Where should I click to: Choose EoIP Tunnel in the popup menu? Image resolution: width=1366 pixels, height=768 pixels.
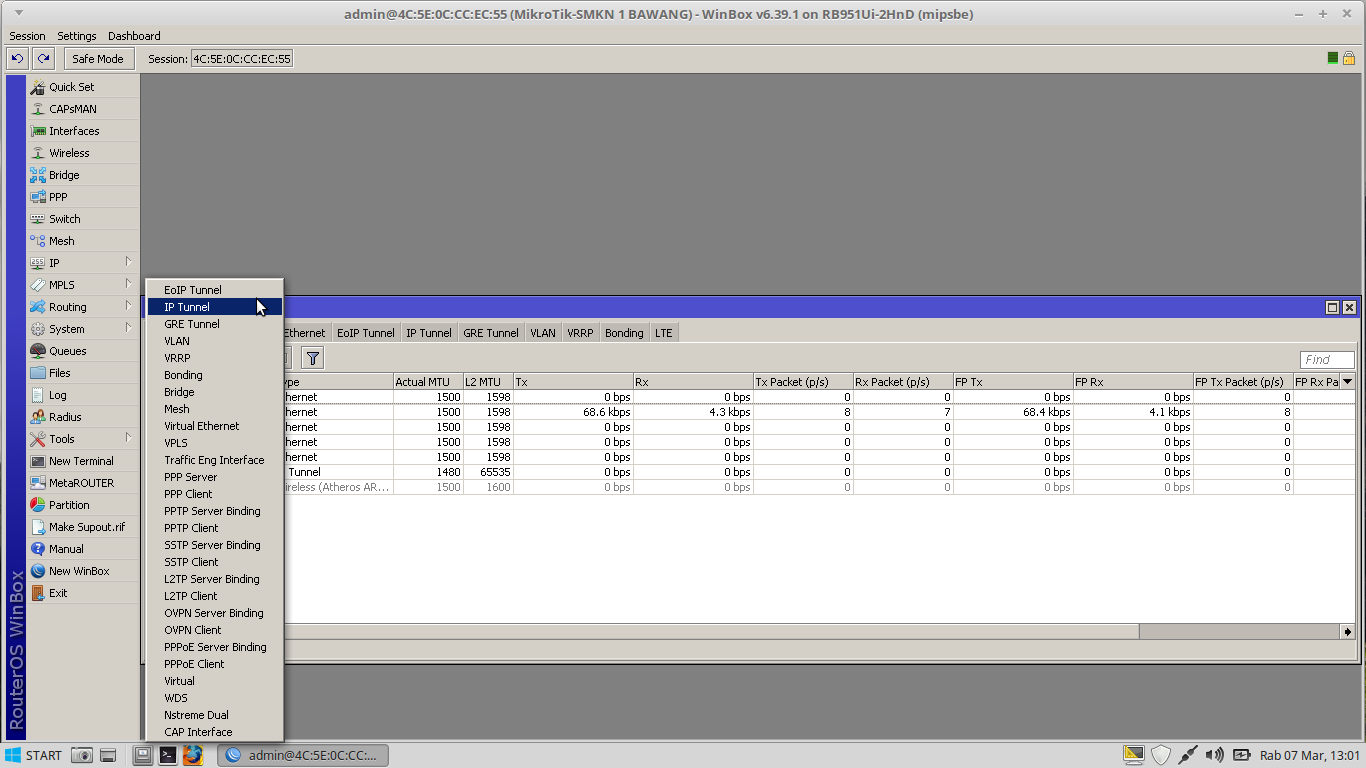point(214,290)
